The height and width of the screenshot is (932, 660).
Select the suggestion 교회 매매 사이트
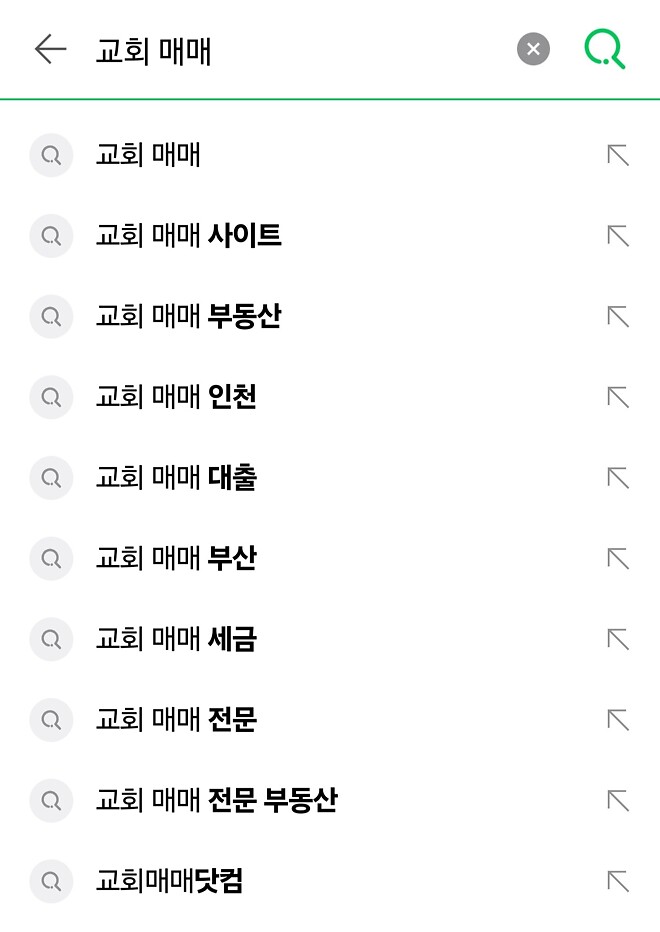click(186, 236)
